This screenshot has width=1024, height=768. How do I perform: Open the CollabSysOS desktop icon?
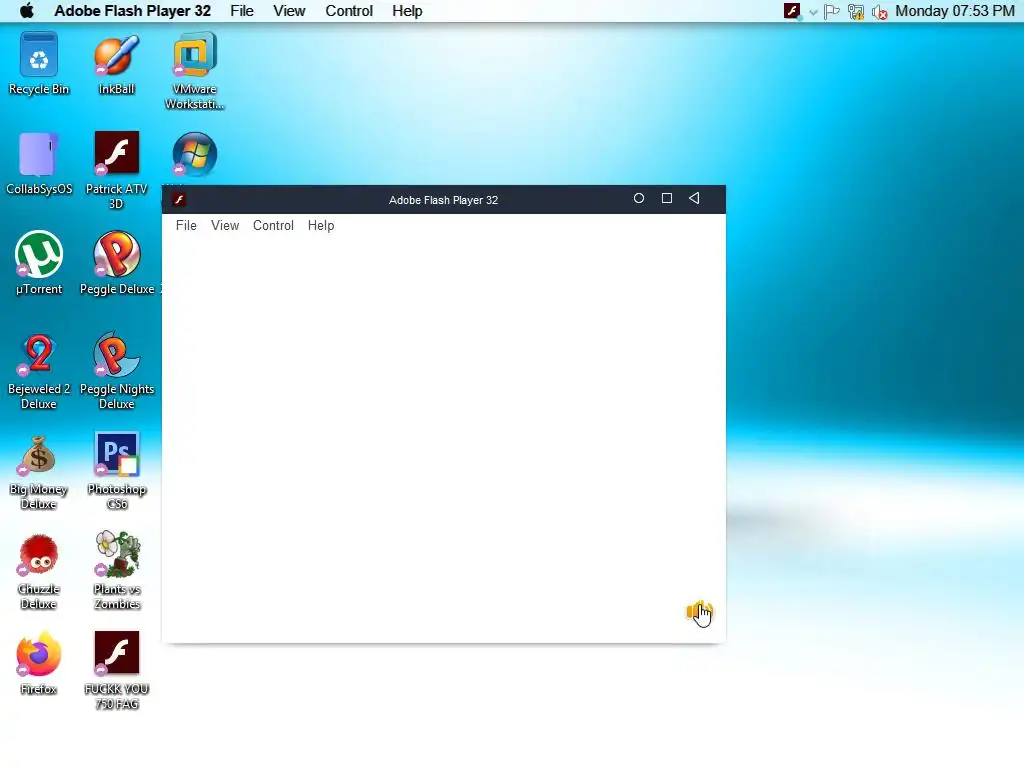(x=39, y=163)
